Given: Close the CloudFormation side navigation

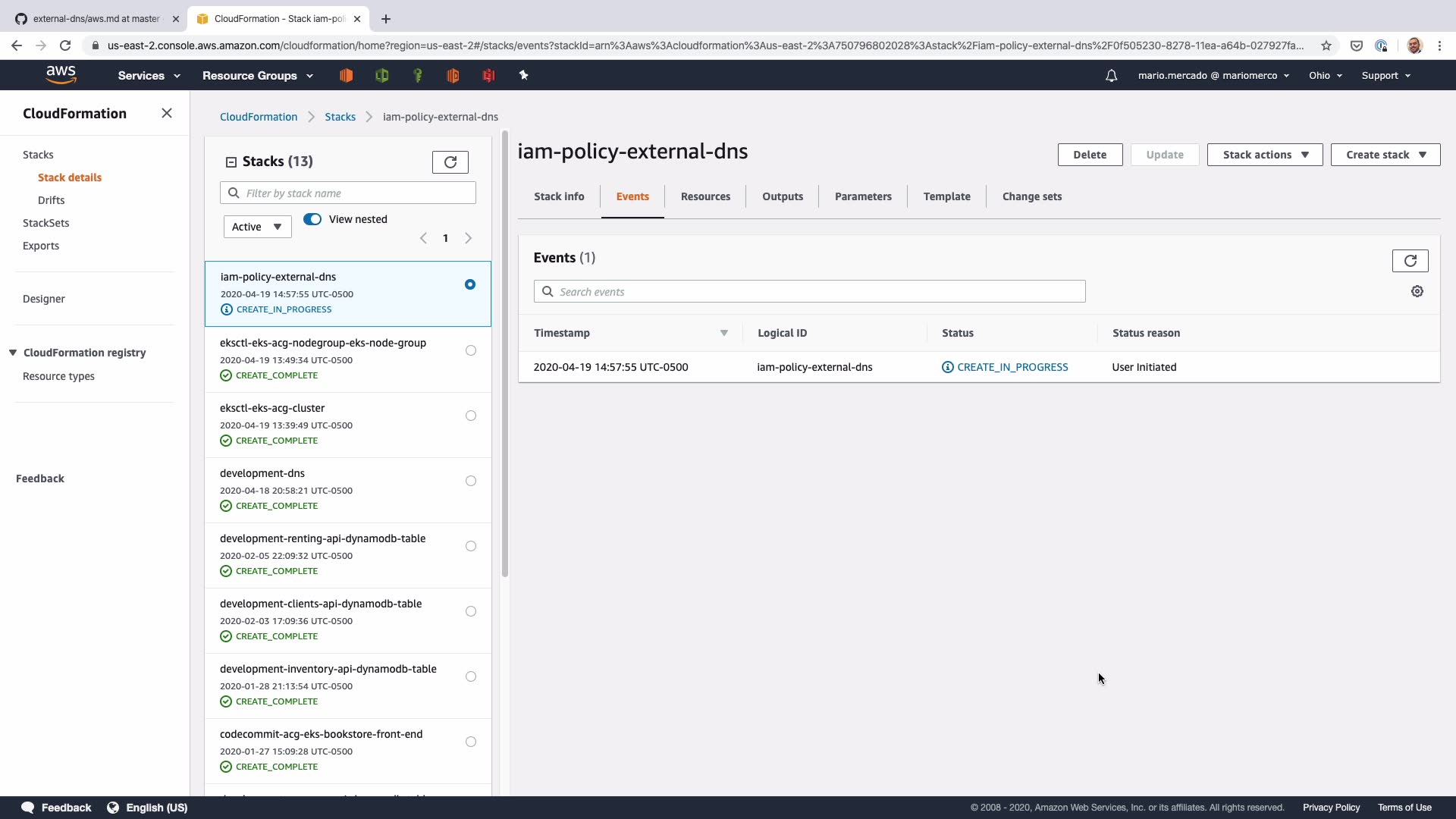Looking at the screenshot, I should tap(167, 113).
